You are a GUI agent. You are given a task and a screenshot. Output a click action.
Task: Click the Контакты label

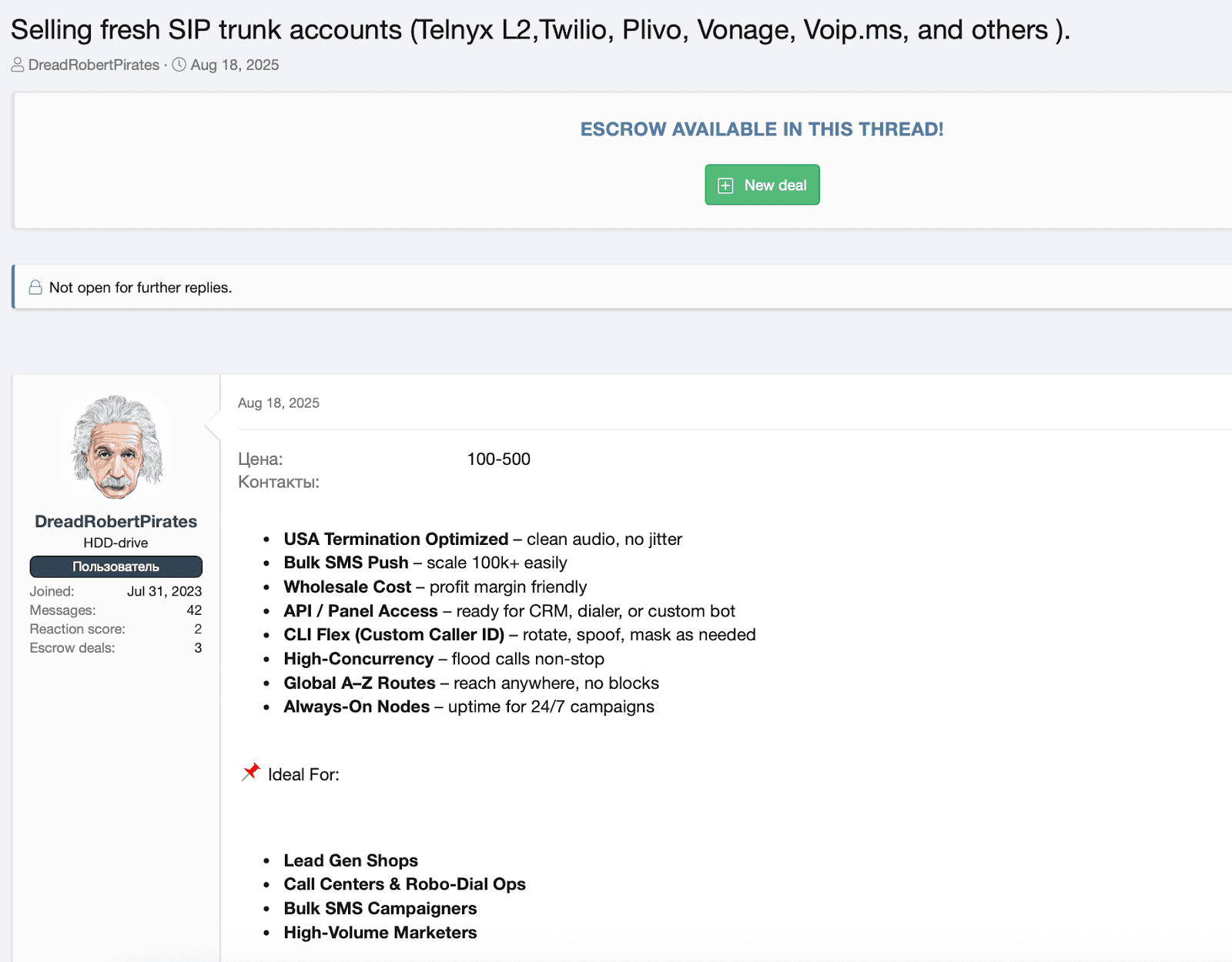point(279,482)
